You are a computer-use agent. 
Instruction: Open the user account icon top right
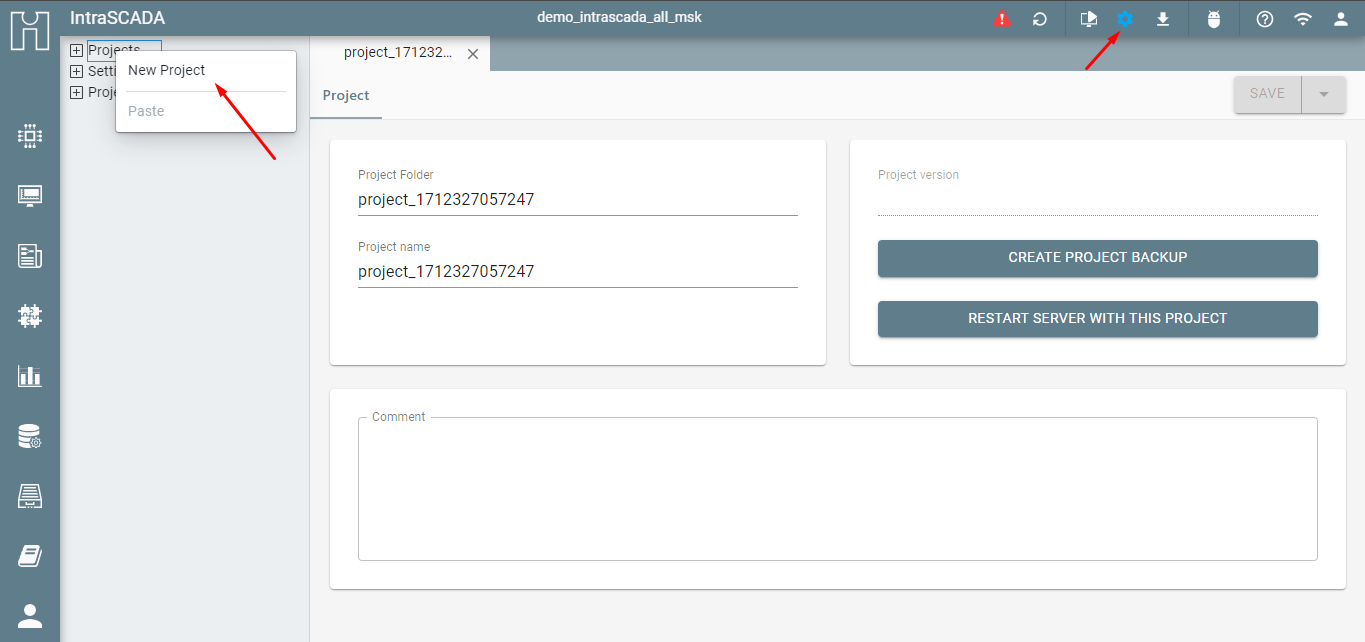(1340, 19)
